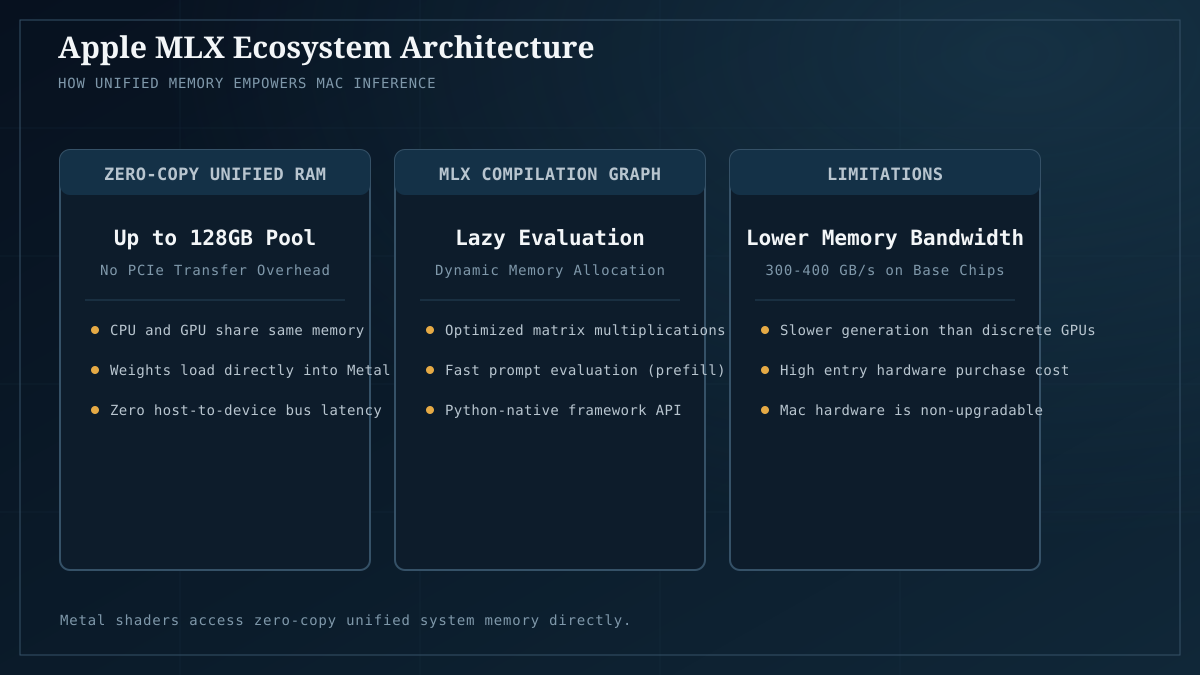Select the 'MLX Compilation Graph' card header
Screen dimensions: 1200x675
550,174
